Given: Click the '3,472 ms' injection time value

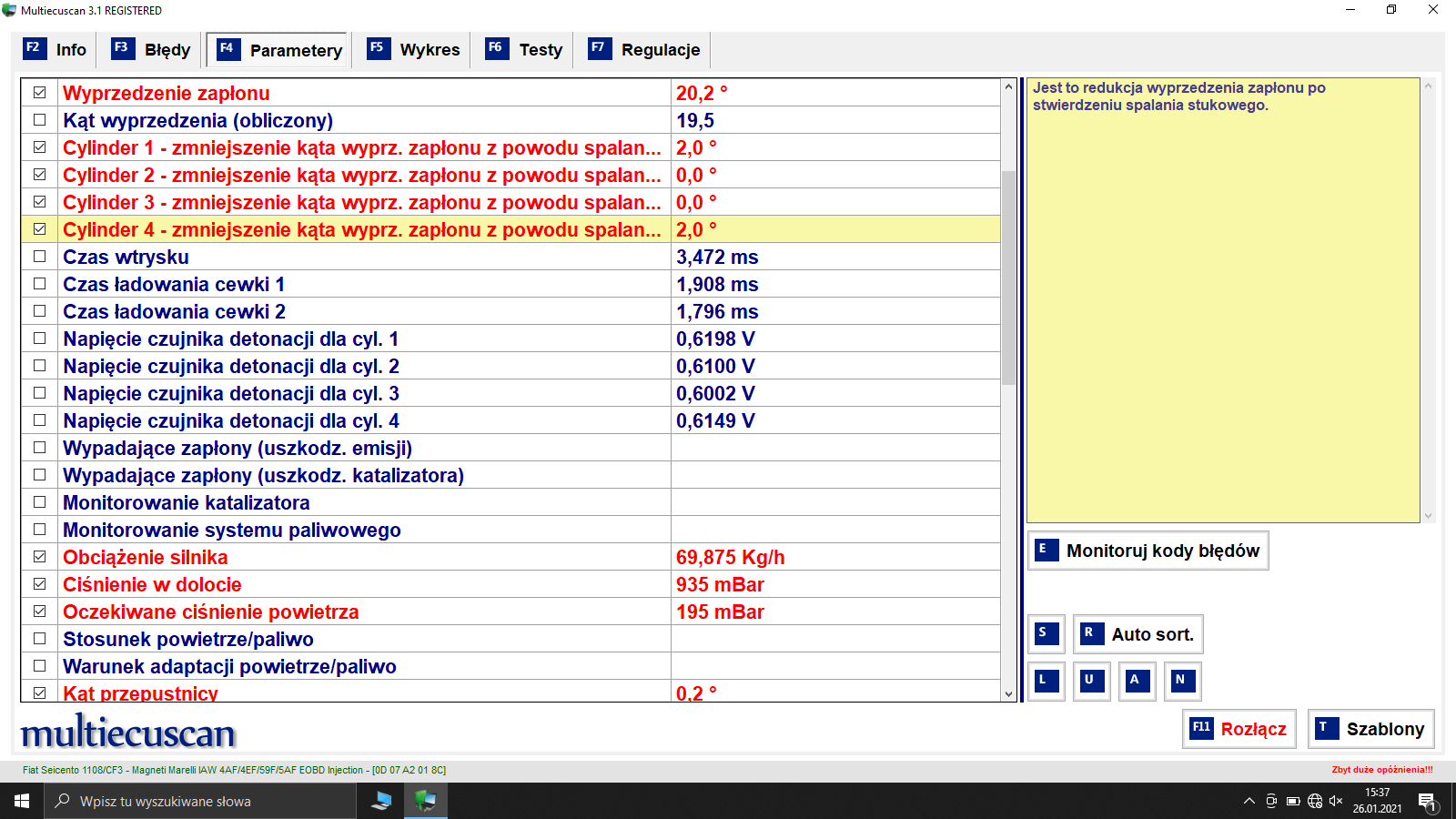Looking at the screenshot, I should 717,257.
